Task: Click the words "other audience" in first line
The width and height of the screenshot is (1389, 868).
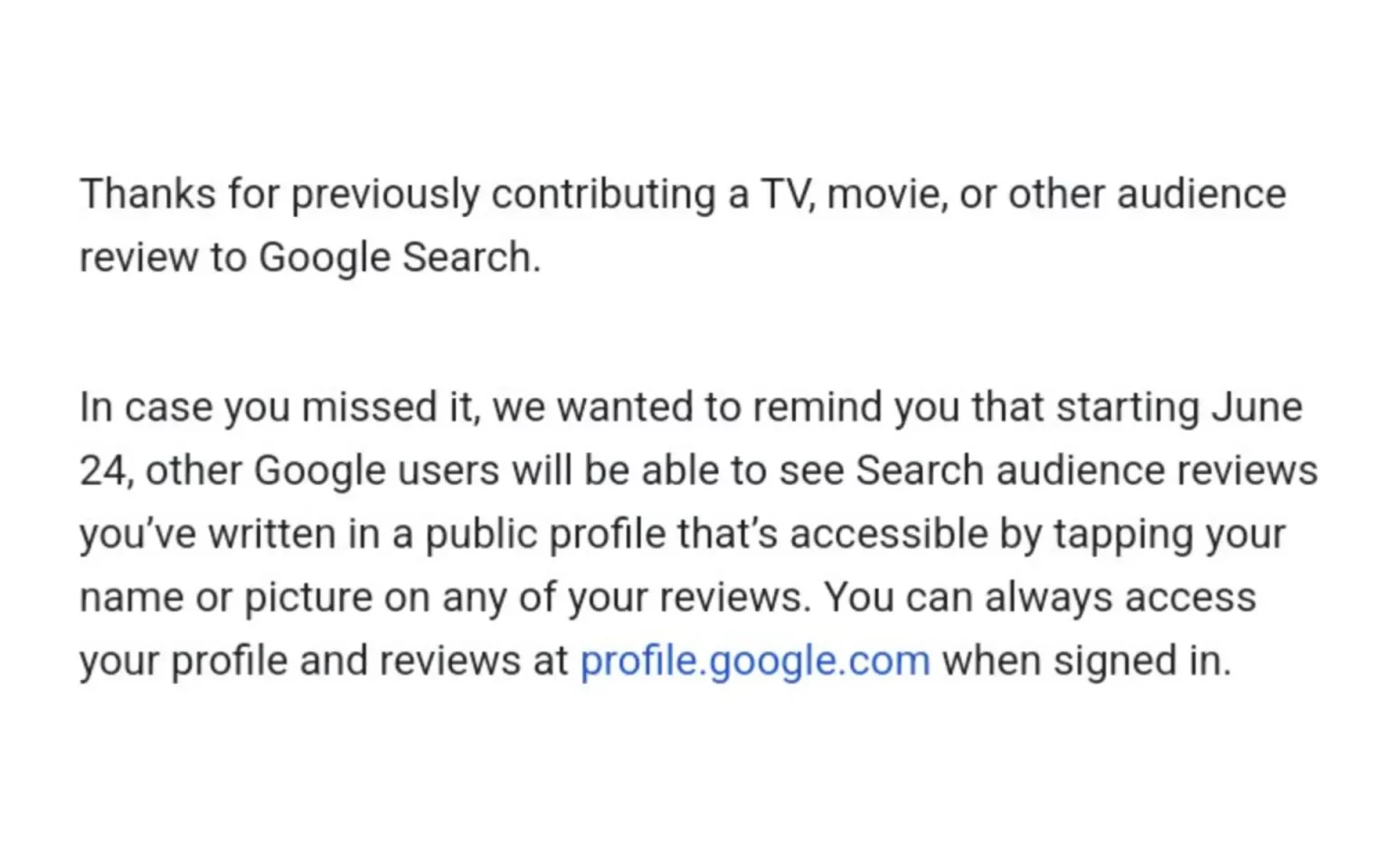Action: [1147, 194]
